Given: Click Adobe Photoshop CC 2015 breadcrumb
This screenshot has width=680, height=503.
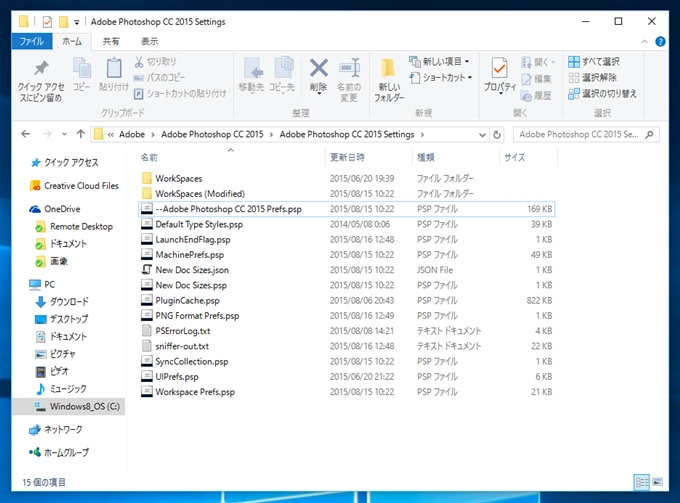Looking at the screenshot, I should [x=212, y=134].
